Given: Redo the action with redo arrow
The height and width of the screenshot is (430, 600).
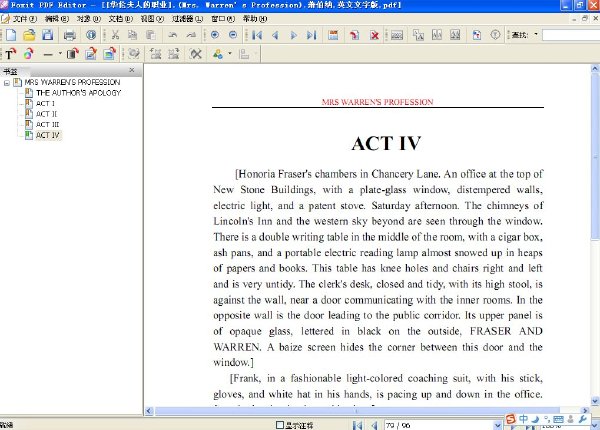Looking at the screenshot, I should (191, 35).
